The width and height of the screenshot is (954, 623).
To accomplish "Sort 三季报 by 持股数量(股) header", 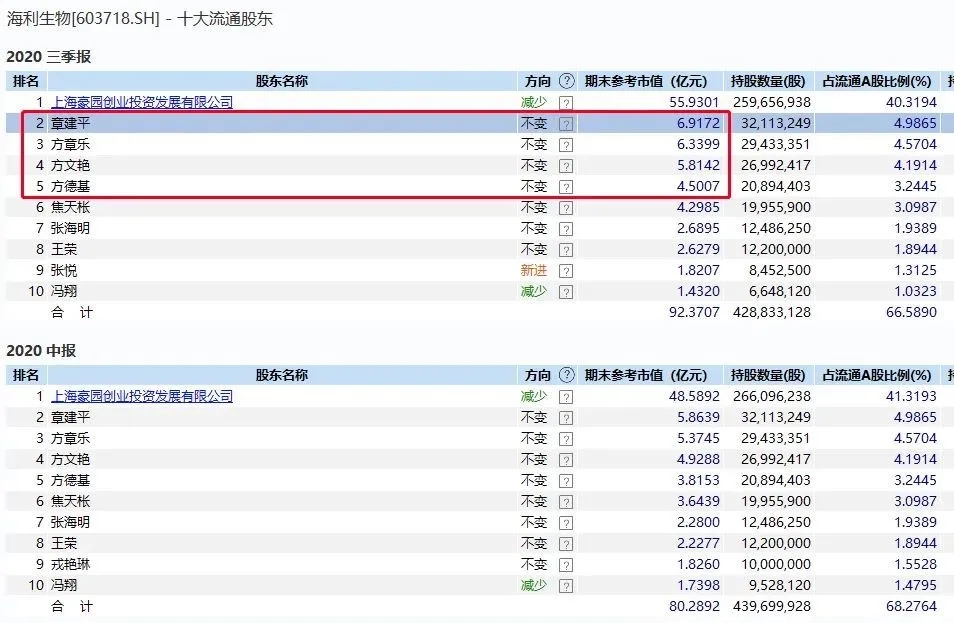I will pos(768,81).
